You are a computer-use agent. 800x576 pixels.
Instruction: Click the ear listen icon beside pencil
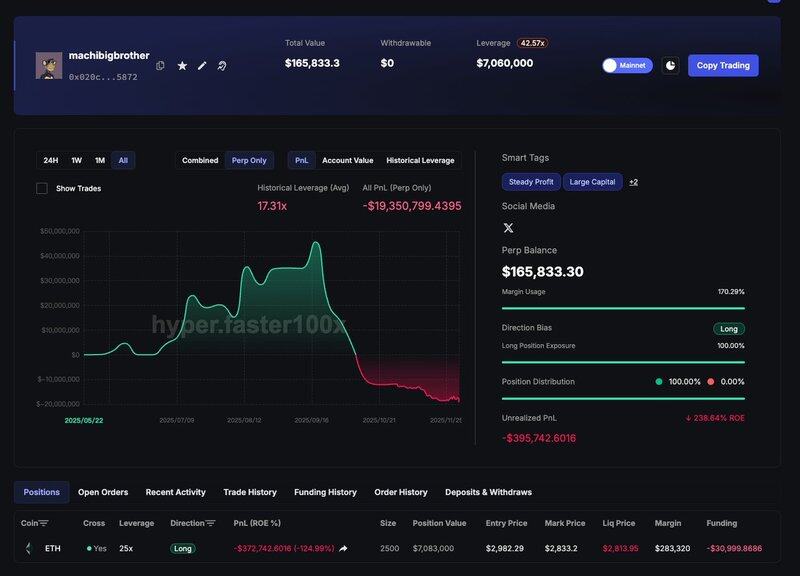222,66
